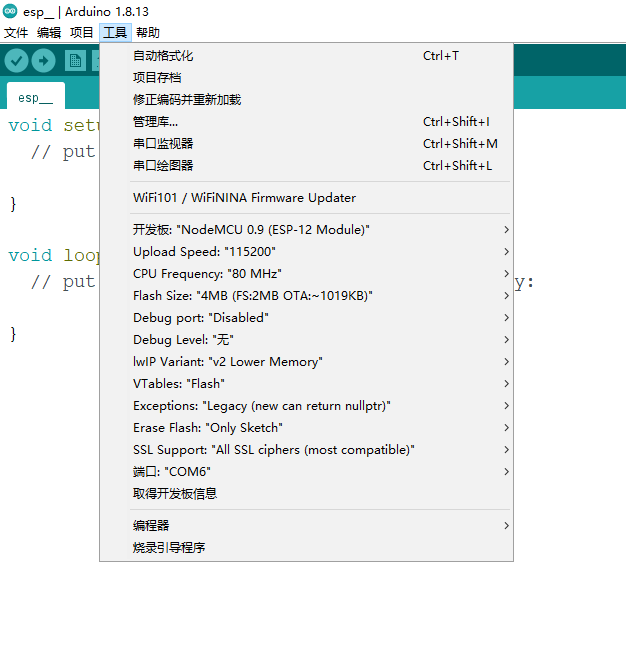Open the 文件 menu
626x653 pixels.
[16, 32]
